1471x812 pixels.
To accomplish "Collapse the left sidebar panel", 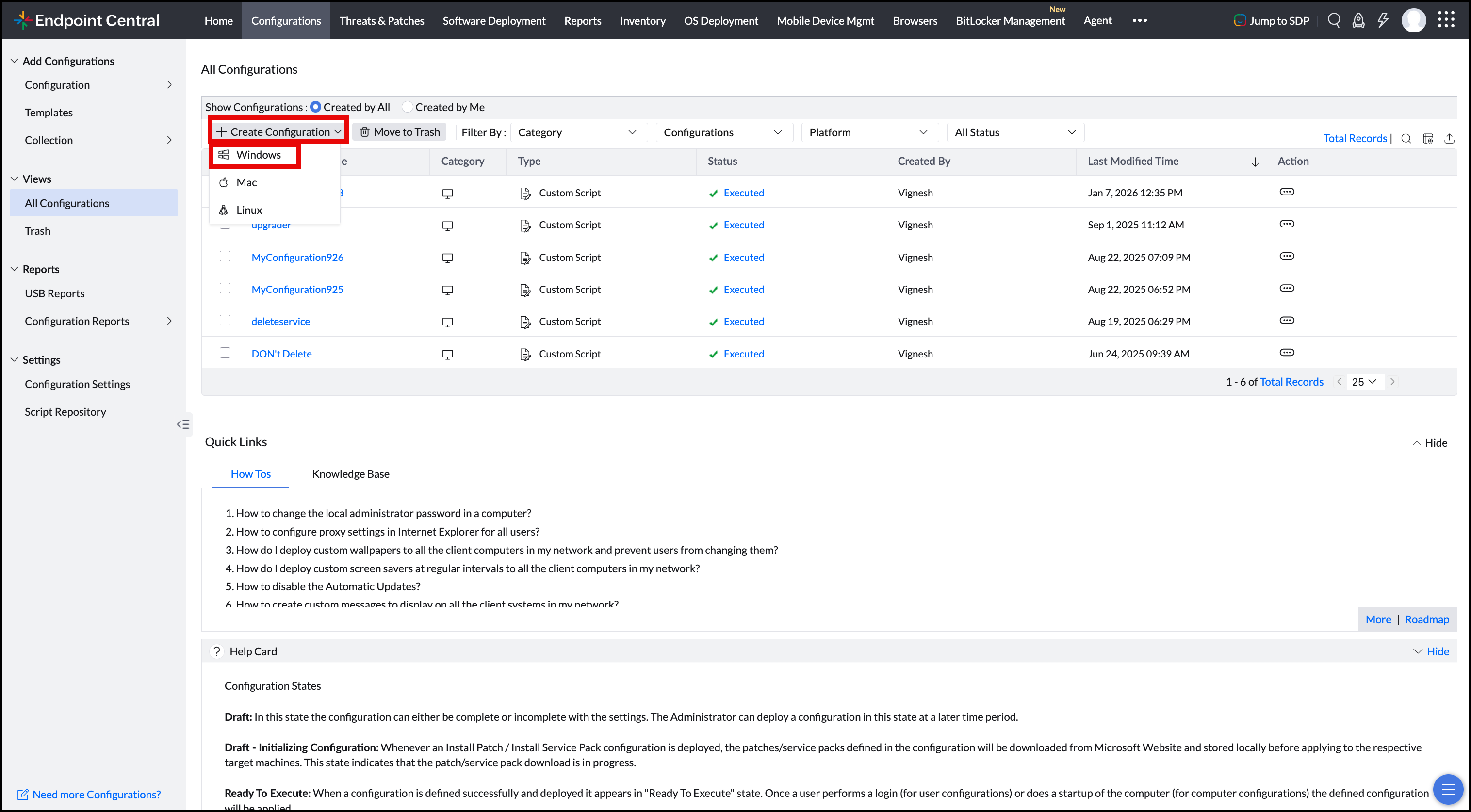I will coord(183,424).
